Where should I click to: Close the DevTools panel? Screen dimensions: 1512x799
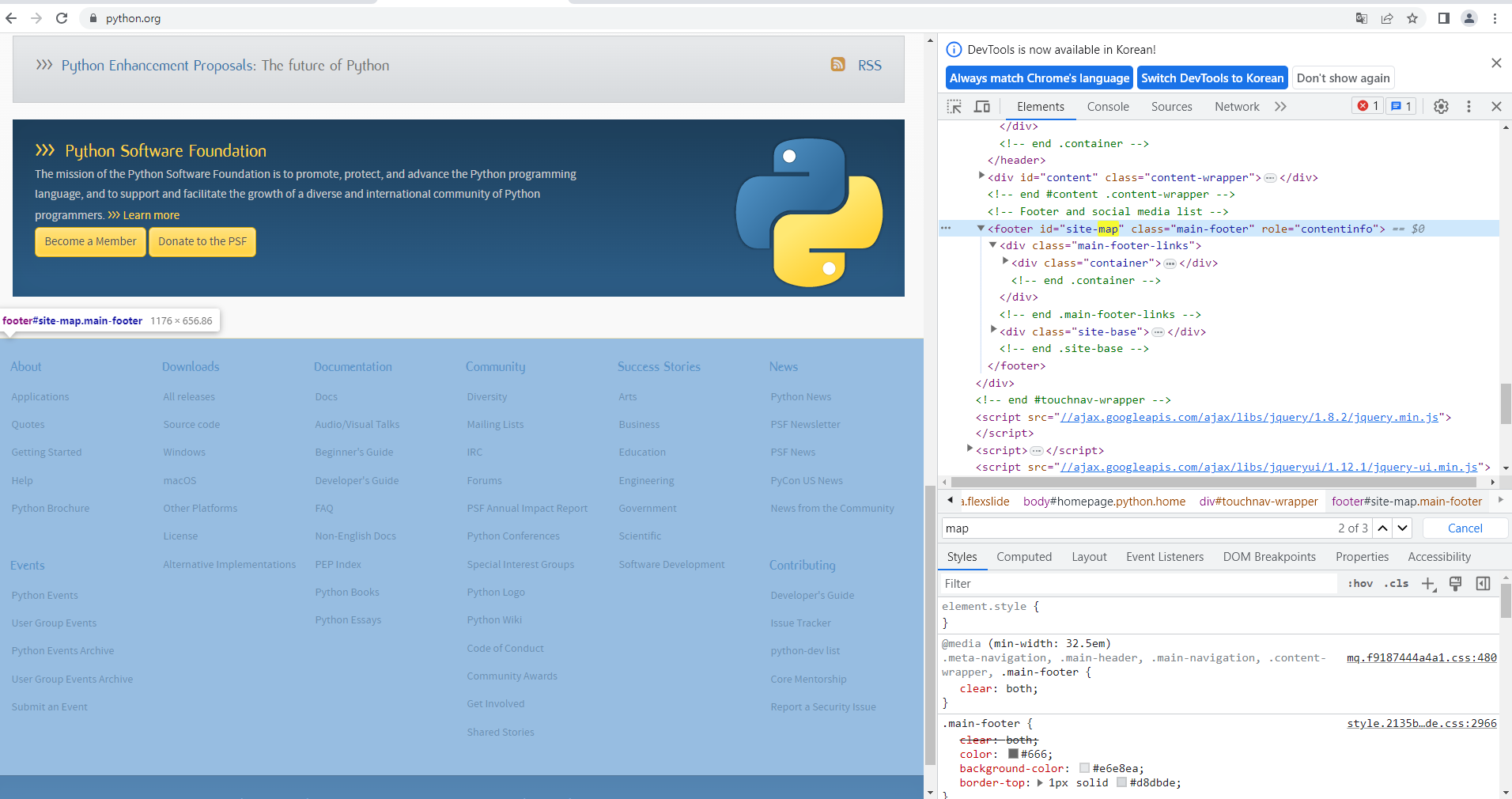point(1496,106)
